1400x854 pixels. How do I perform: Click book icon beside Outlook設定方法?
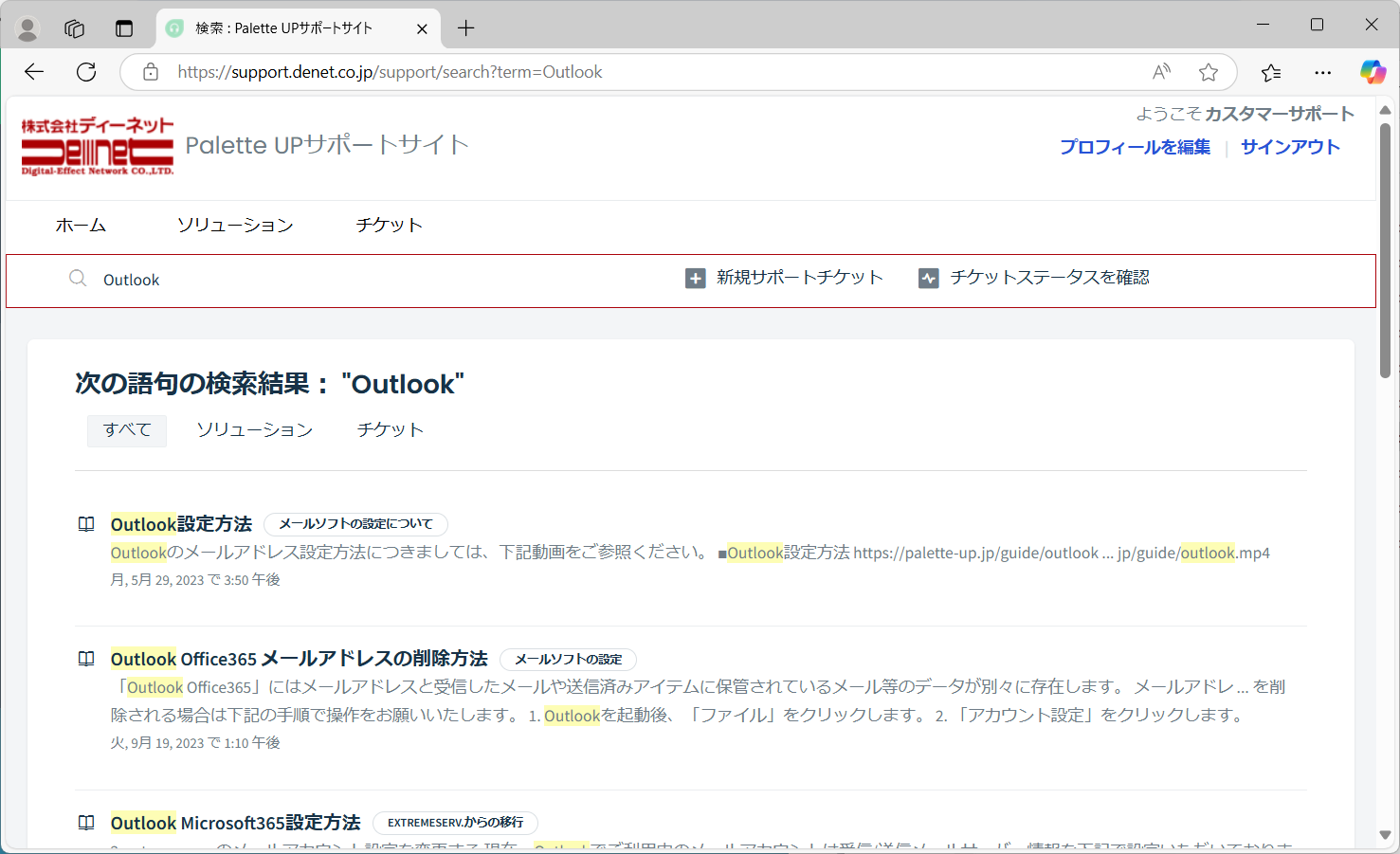(86, 524)
